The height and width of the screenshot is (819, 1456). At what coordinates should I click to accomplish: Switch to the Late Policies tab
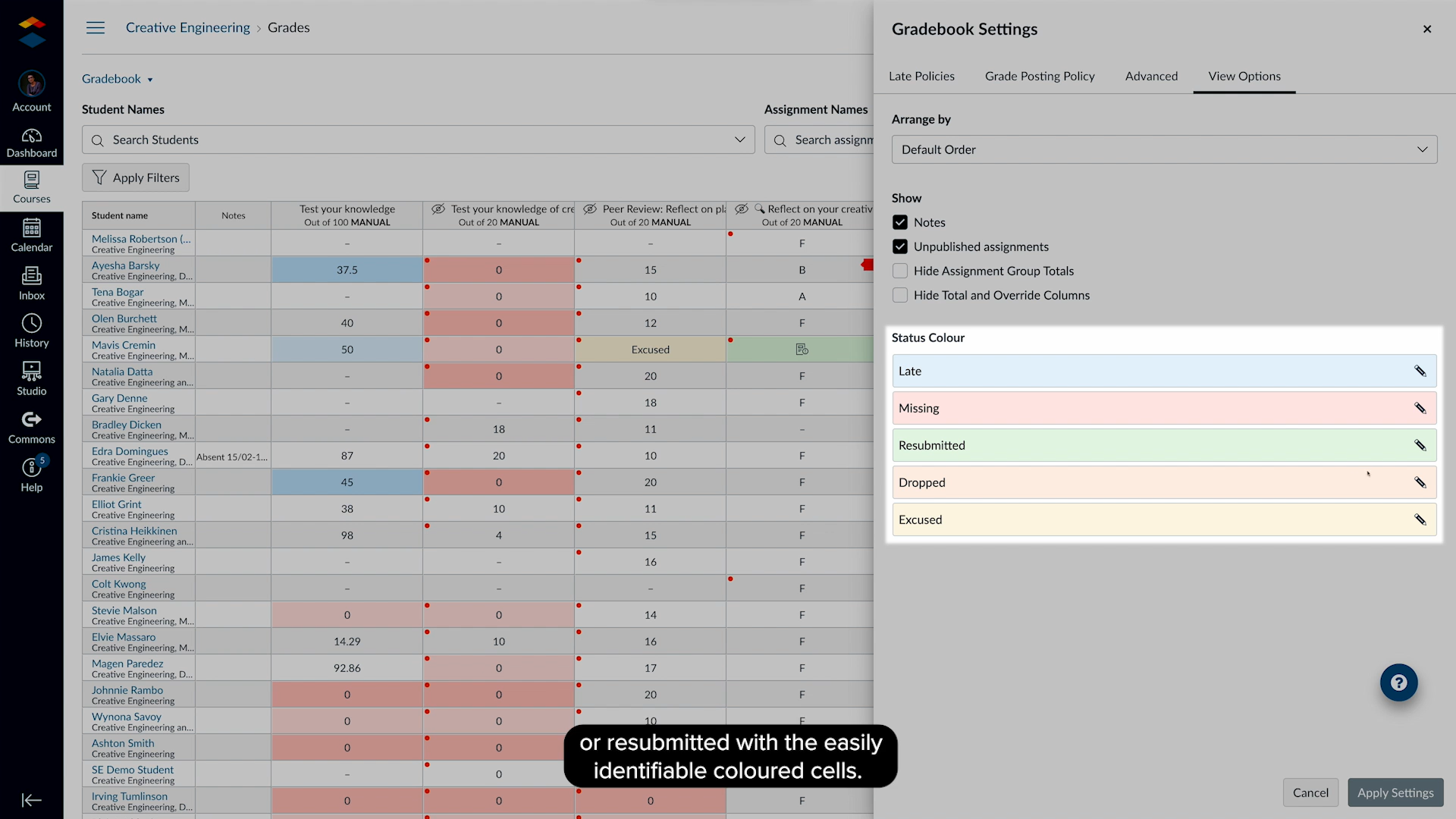tap(921, 76)
